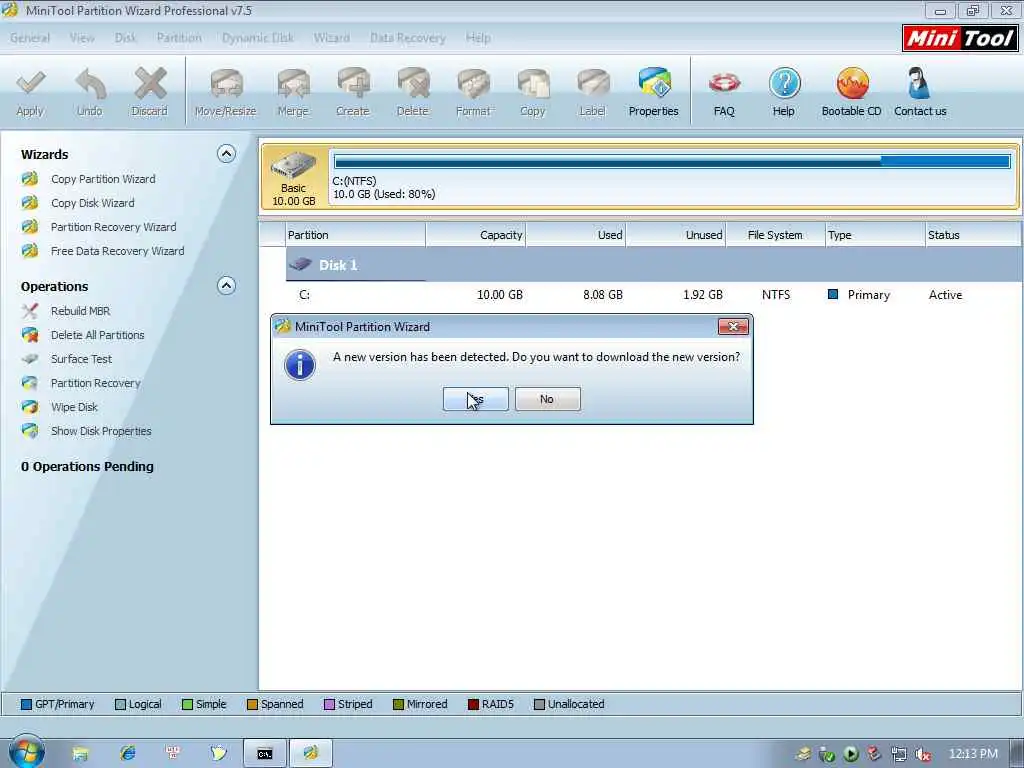Click Yes to download the new version
Screen dimensions: 1024x768
tap(475, 399)
